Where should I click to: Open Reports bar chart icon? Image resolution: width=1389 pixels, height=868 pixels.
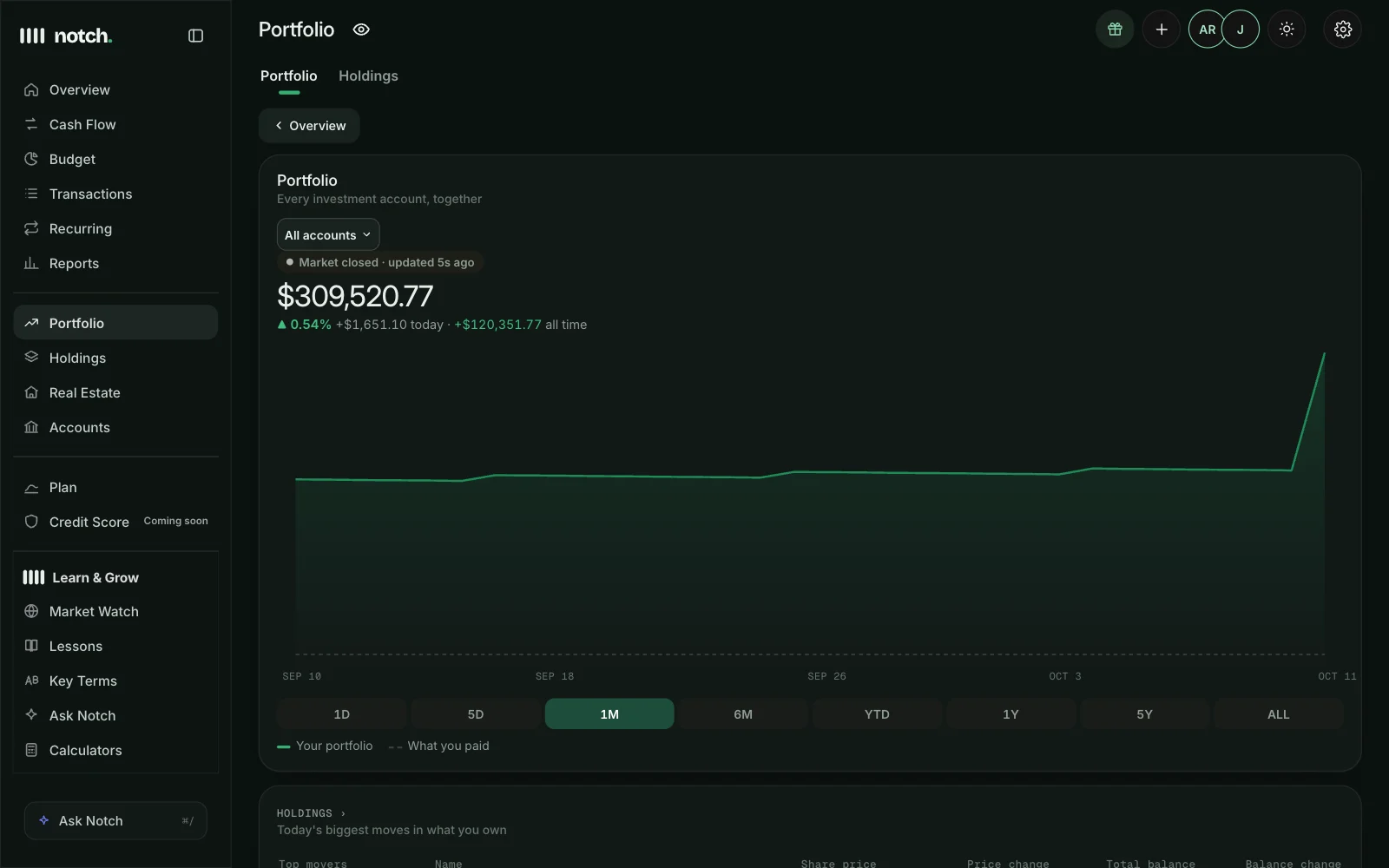(31, 263)
